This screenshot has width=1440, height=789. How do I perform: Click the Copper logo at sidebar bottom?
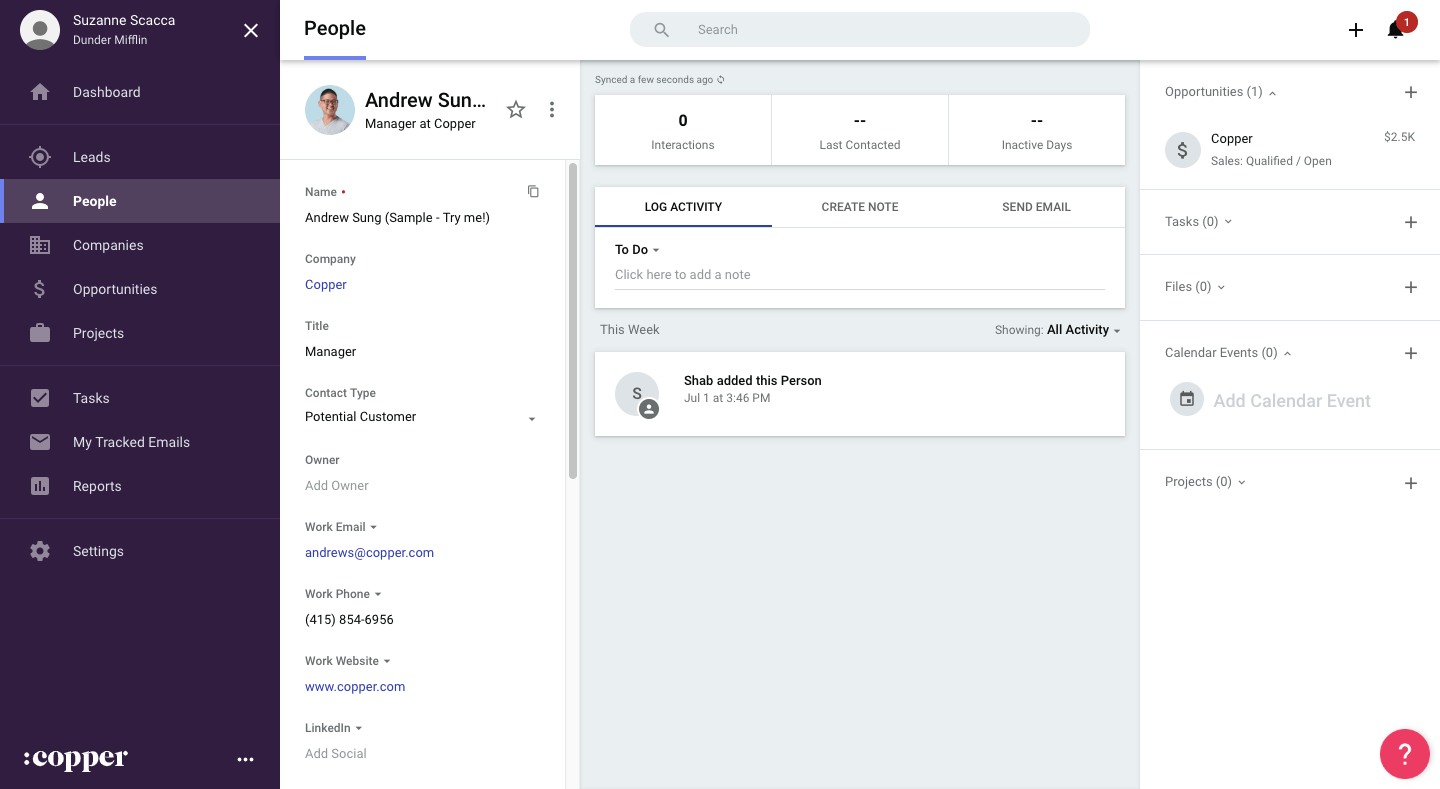tap(76, 759)
